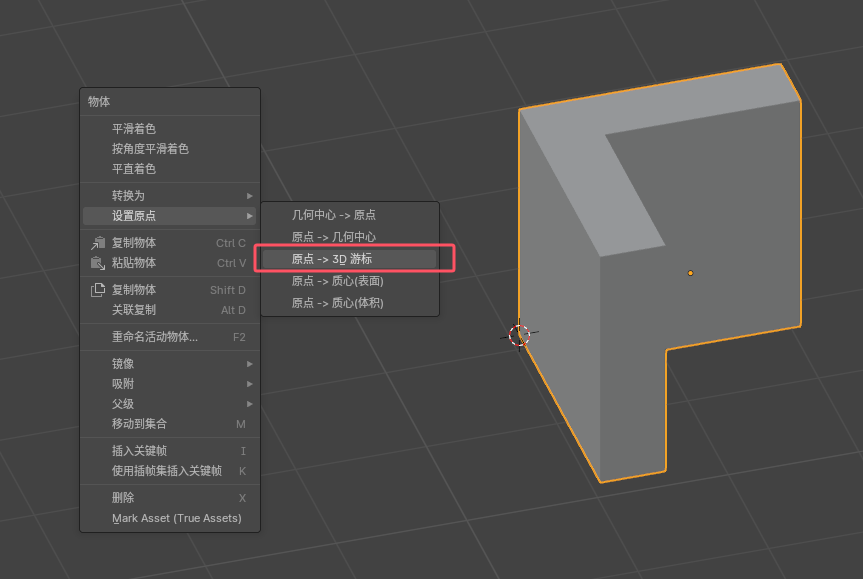This screenshot has height=579, width=863.
Task: Open the 吸附 submenu
Action: click(170, 384)
